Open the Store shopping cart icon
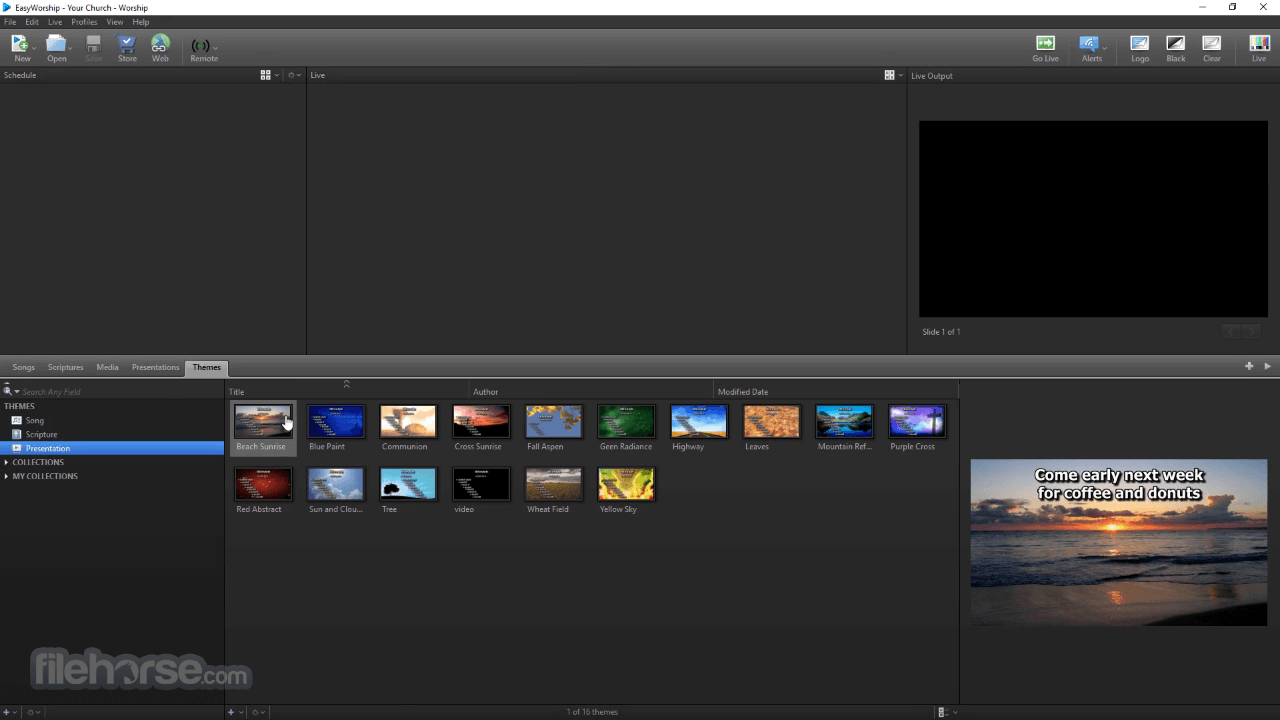This screenshot has width=1280, height=720. click(127, 44)
